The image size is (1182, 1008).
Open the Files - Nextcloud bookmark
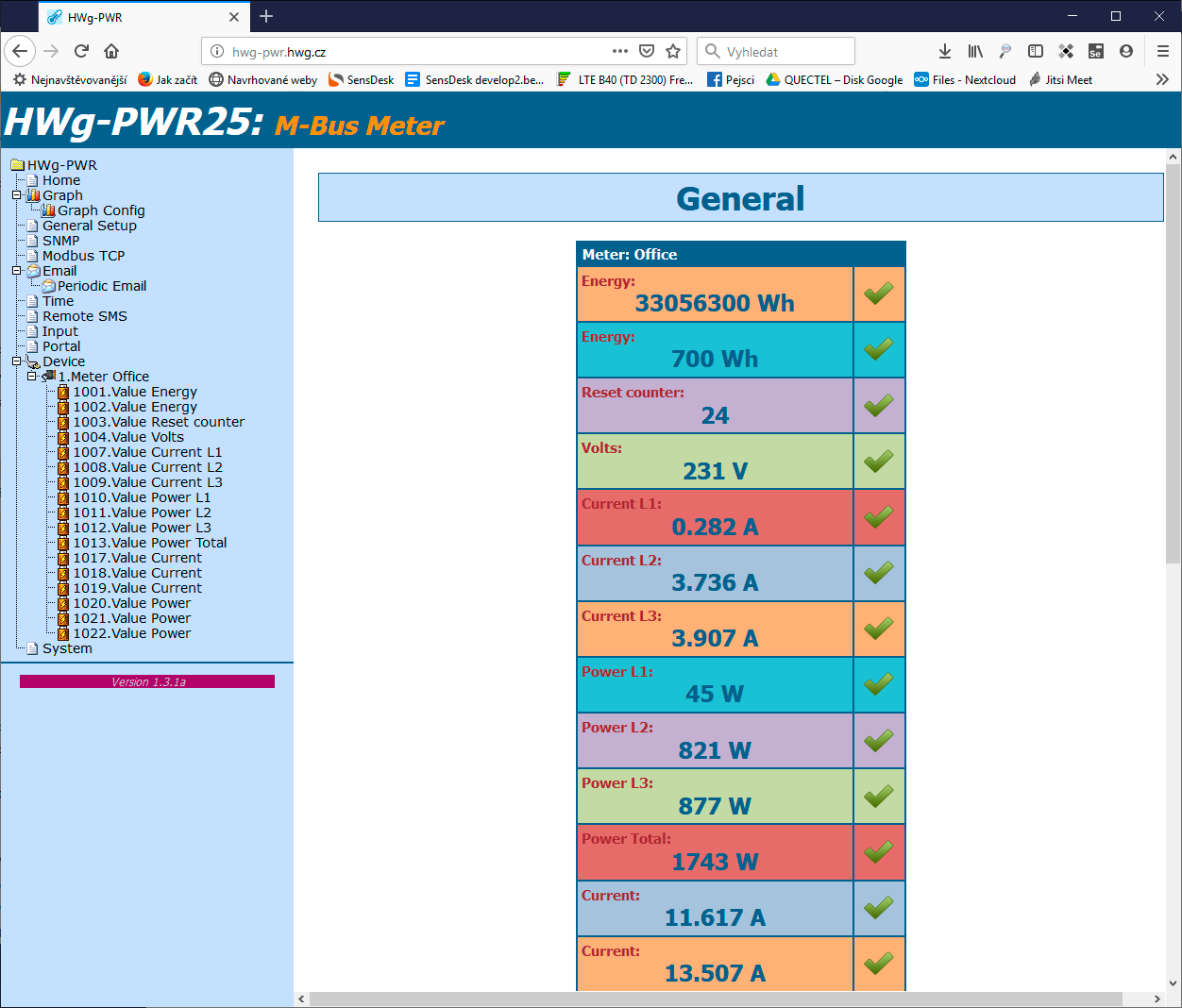[965, 79]
